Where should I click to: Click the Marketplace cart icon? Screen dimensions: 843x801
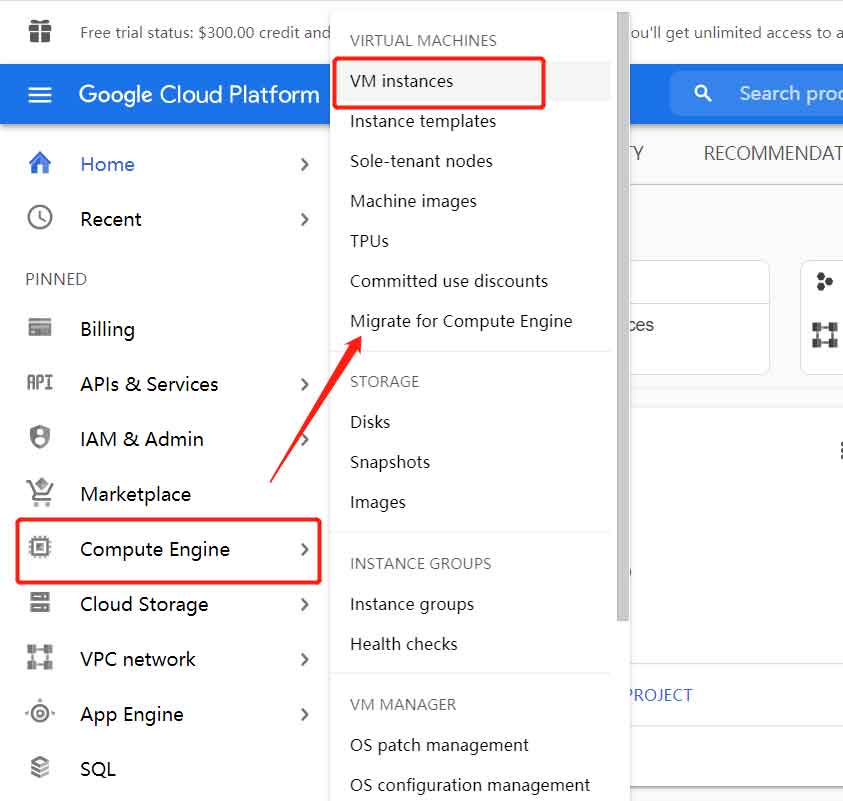tap(40, 492)
